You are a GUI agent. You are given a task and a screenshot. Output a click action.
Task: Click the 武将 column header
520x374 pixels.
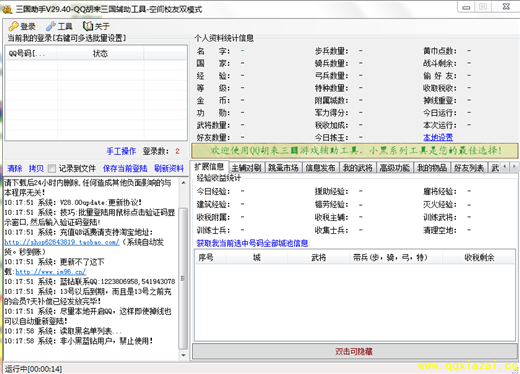(x=319, y=257)
